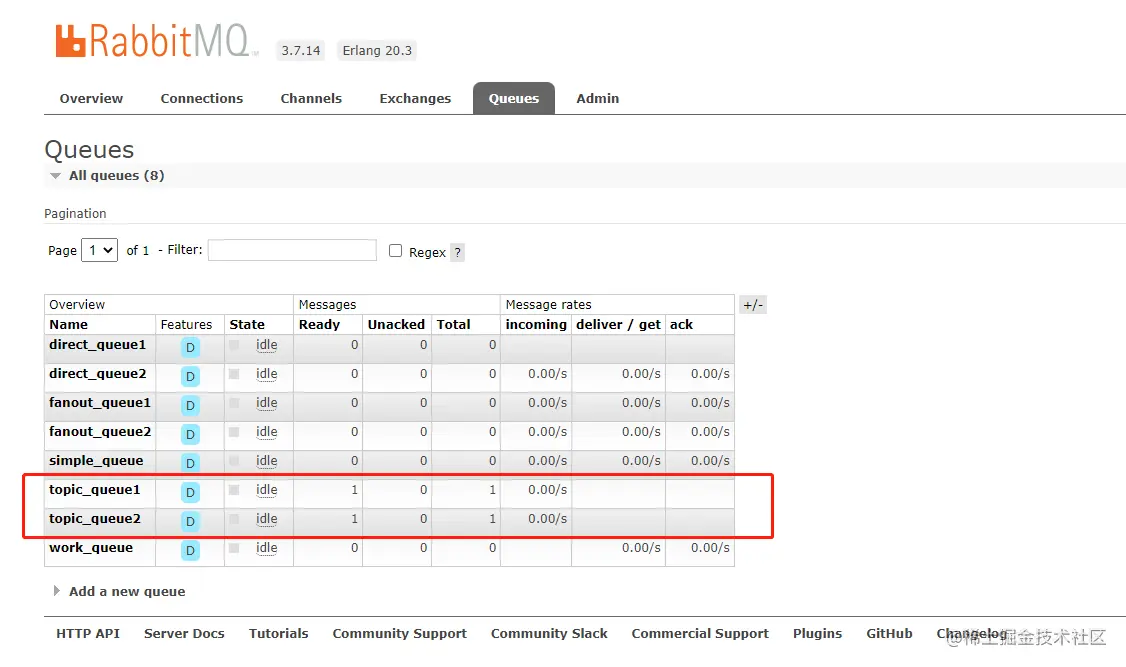This screenshot has height=667, width=1126.
Task: Click the state indicator square for direct_queue2
Action: (234, 374)
